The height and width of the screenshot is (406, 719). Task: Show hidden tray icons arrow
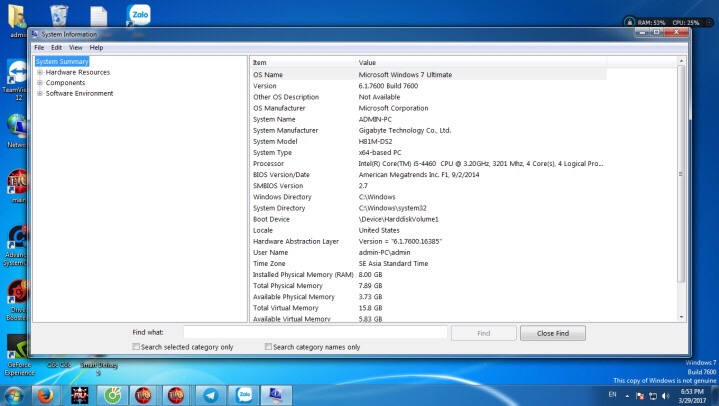click(627, 396)
